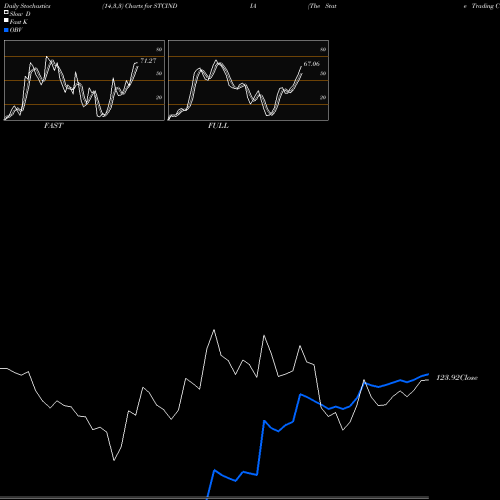Click the Slow D legend swatch
This screenshot has width=500, height=500.
[x=6, y=12]
